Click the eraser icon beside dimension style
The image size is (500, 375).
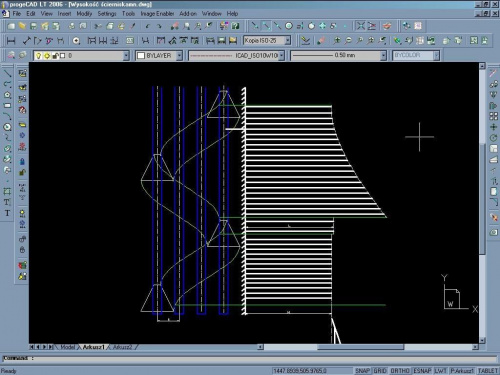[321, 41]
